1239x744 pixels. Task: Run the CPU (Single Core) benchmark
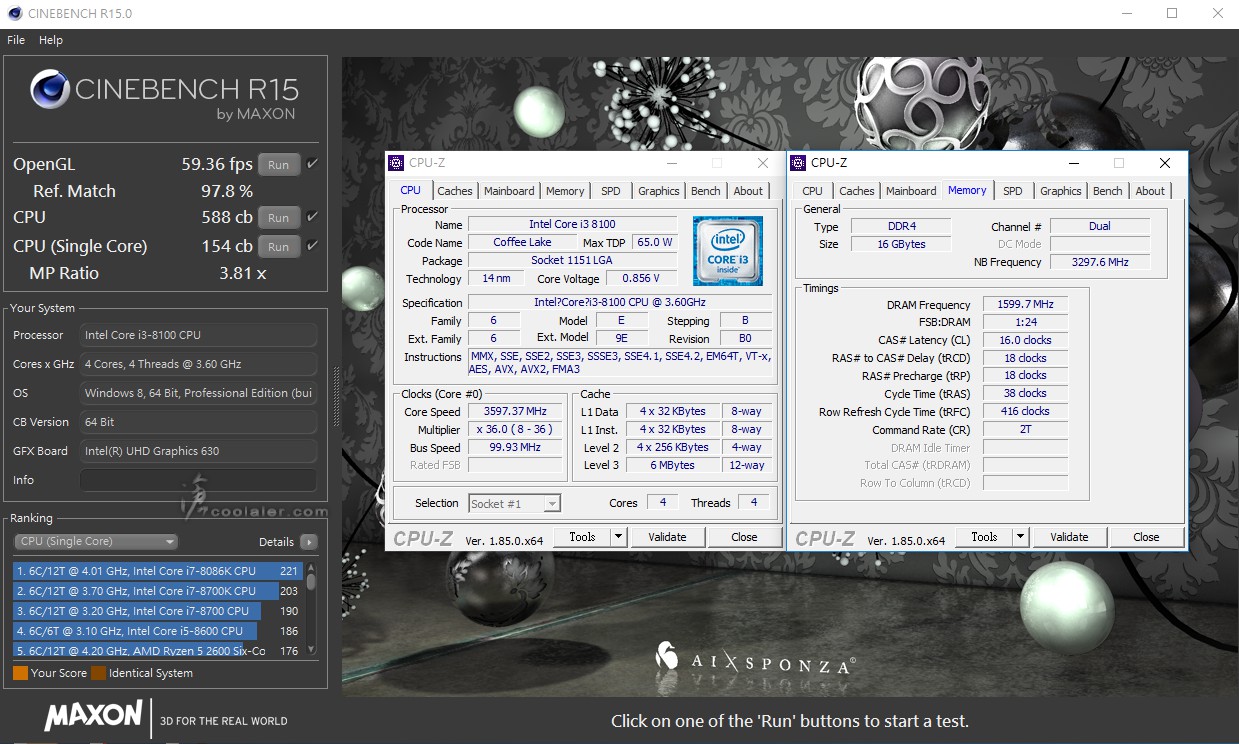coord(279,247)
